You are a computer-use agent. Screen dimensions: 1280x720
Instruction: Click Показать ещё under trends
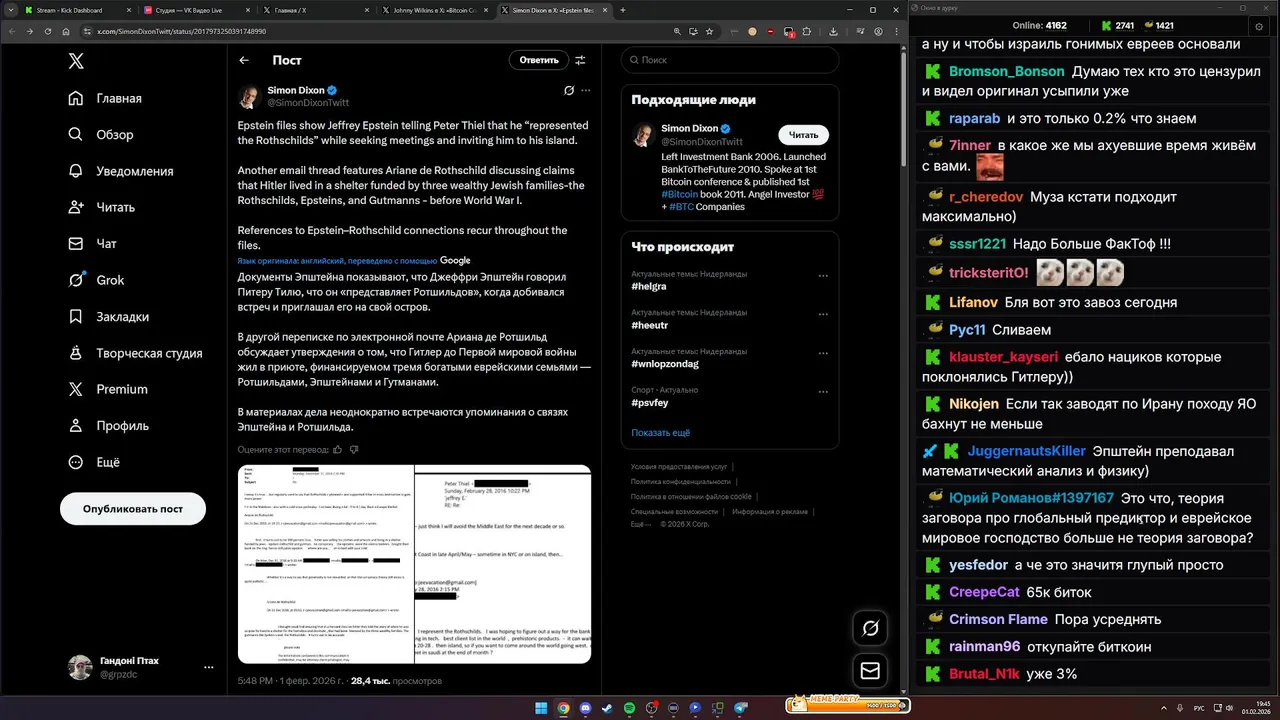(661, 433)
